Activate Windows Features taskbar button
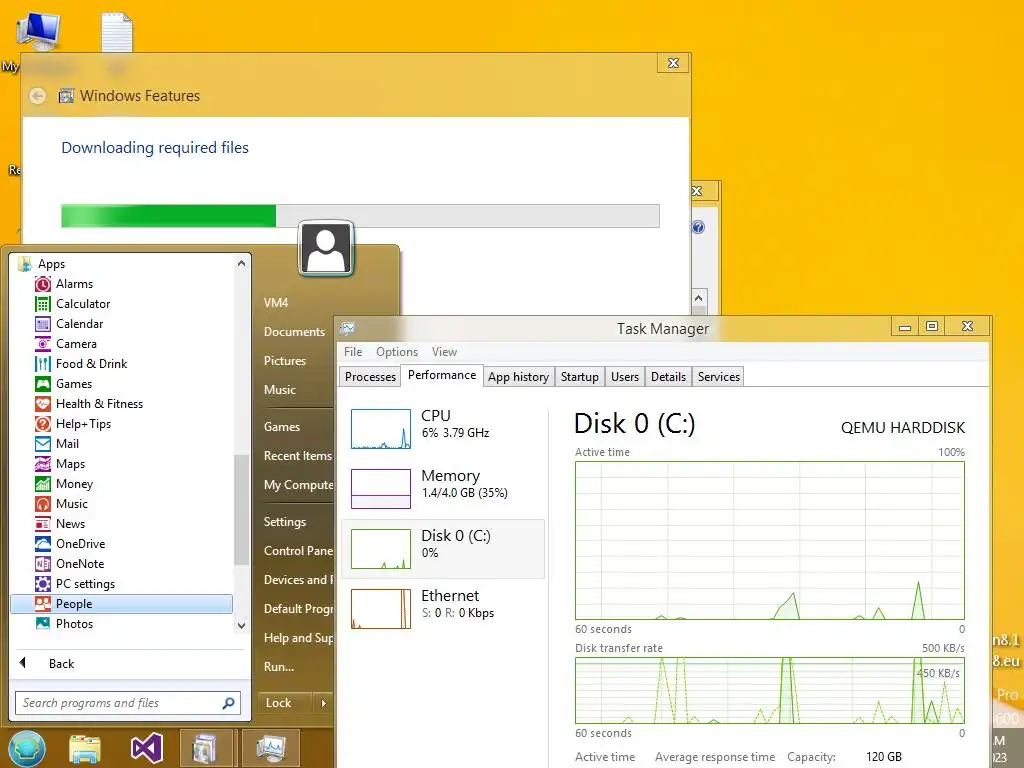Screen dimensions: 1024x768 206,748
